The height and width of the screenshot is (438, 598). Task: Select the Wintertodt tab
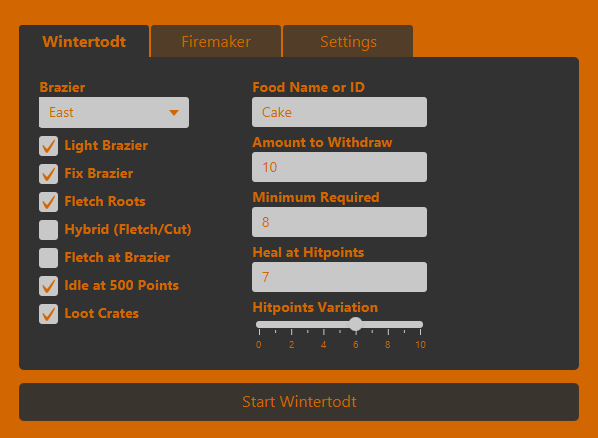point(84,42)
